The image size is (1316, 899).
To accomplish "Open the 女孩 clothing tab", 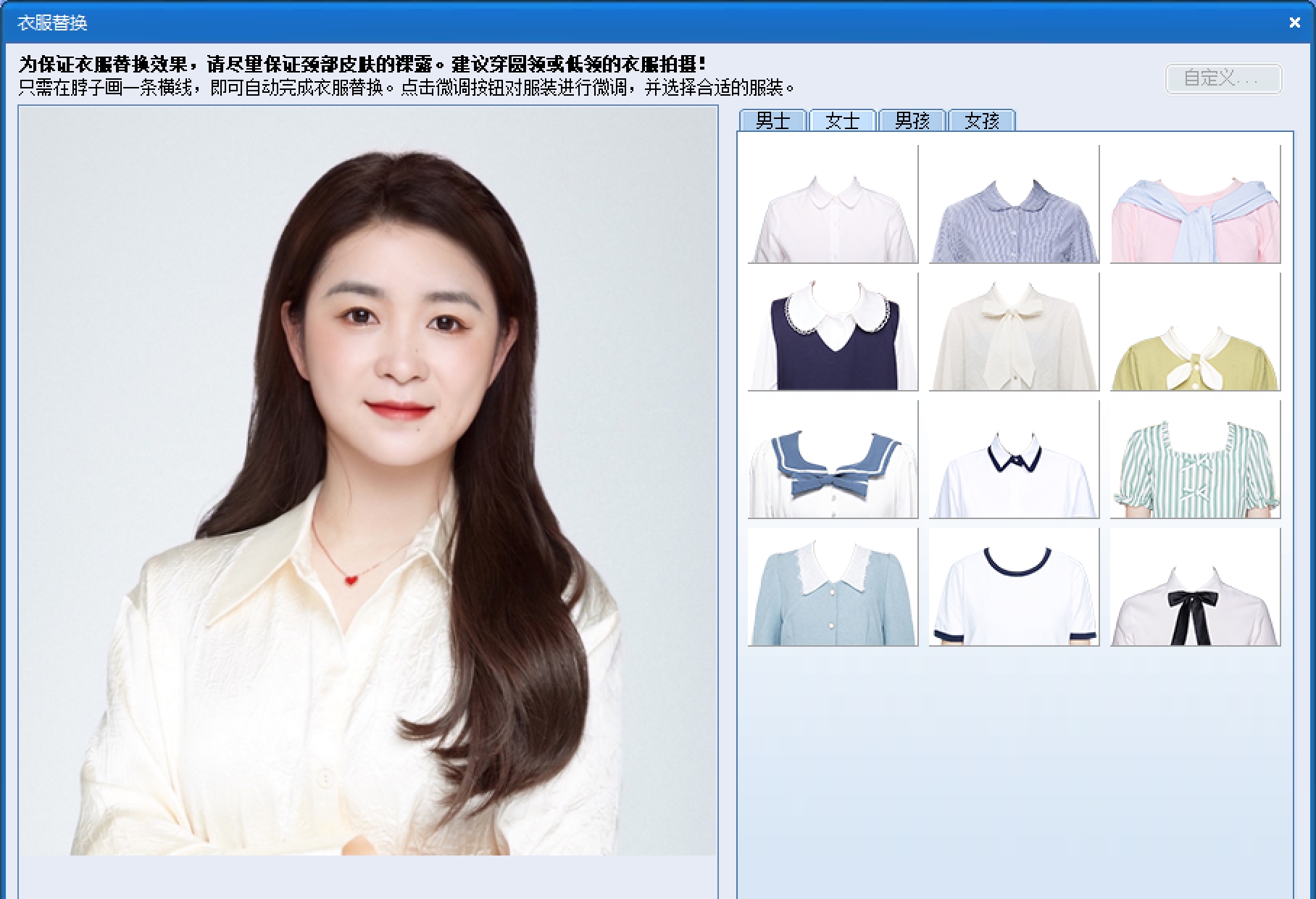I will click(981, 120).
